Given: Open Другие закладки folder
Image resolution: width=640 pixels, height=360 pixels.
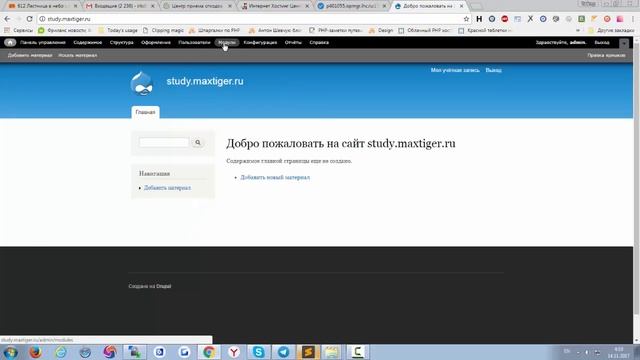Looking at the screenshot, I should pyautogui.click(x=611, y=30).
